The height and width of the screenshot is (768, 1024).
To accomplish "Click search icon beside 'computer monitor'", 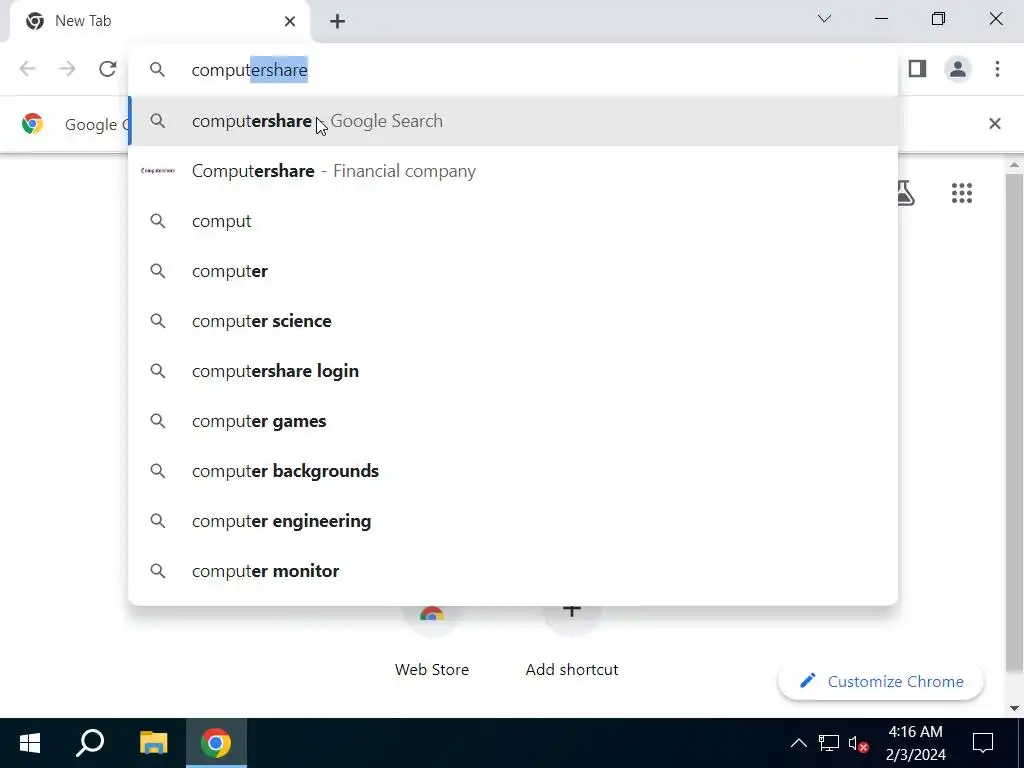I will 157,571.
